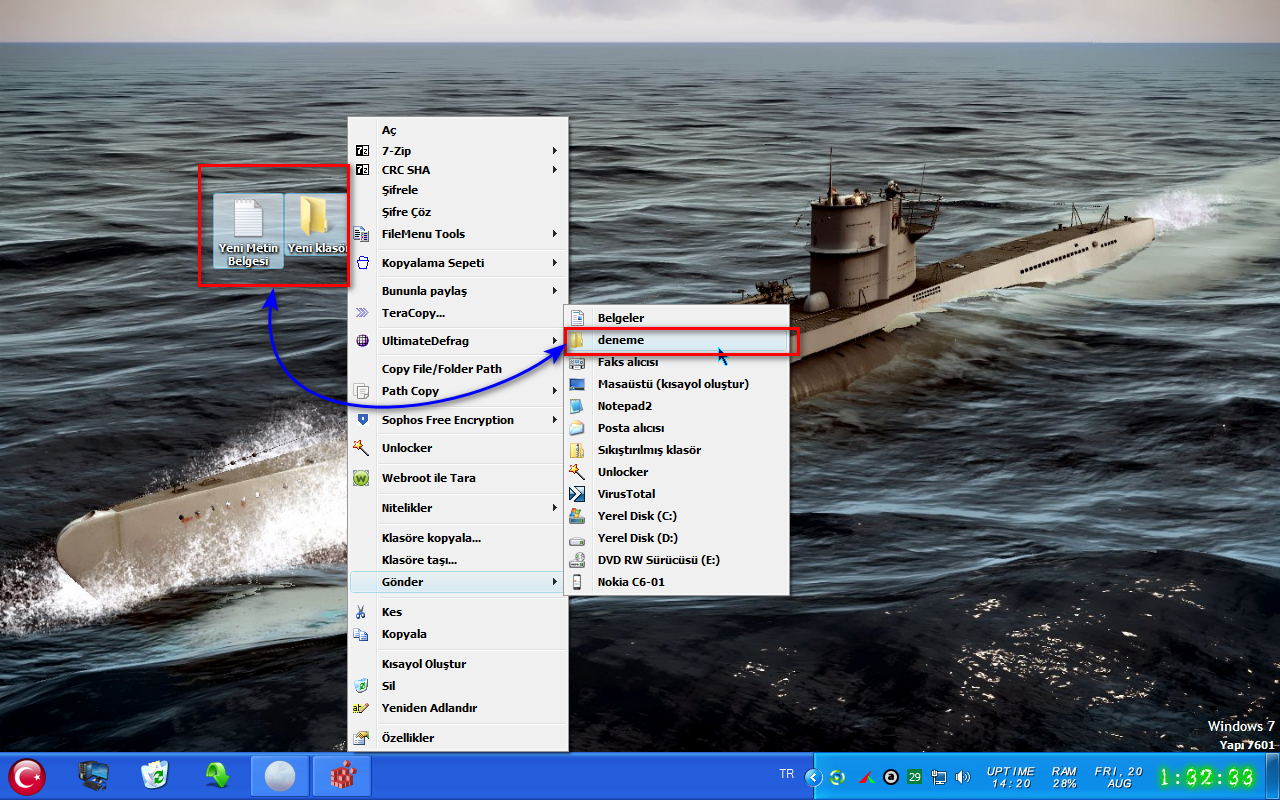The image size is (1280, 800).
Task: Click the RAM 28% gadget
Action: (1064, 777)
